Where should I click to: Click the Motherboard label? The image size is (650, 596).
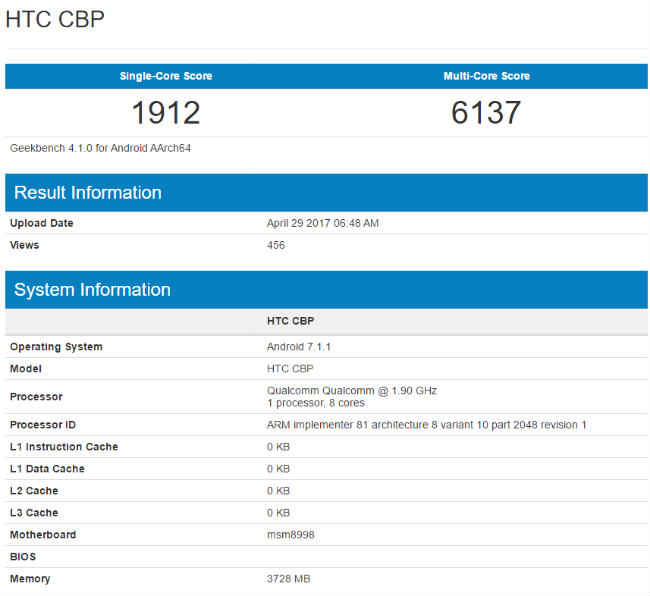[x=43, y=535]
